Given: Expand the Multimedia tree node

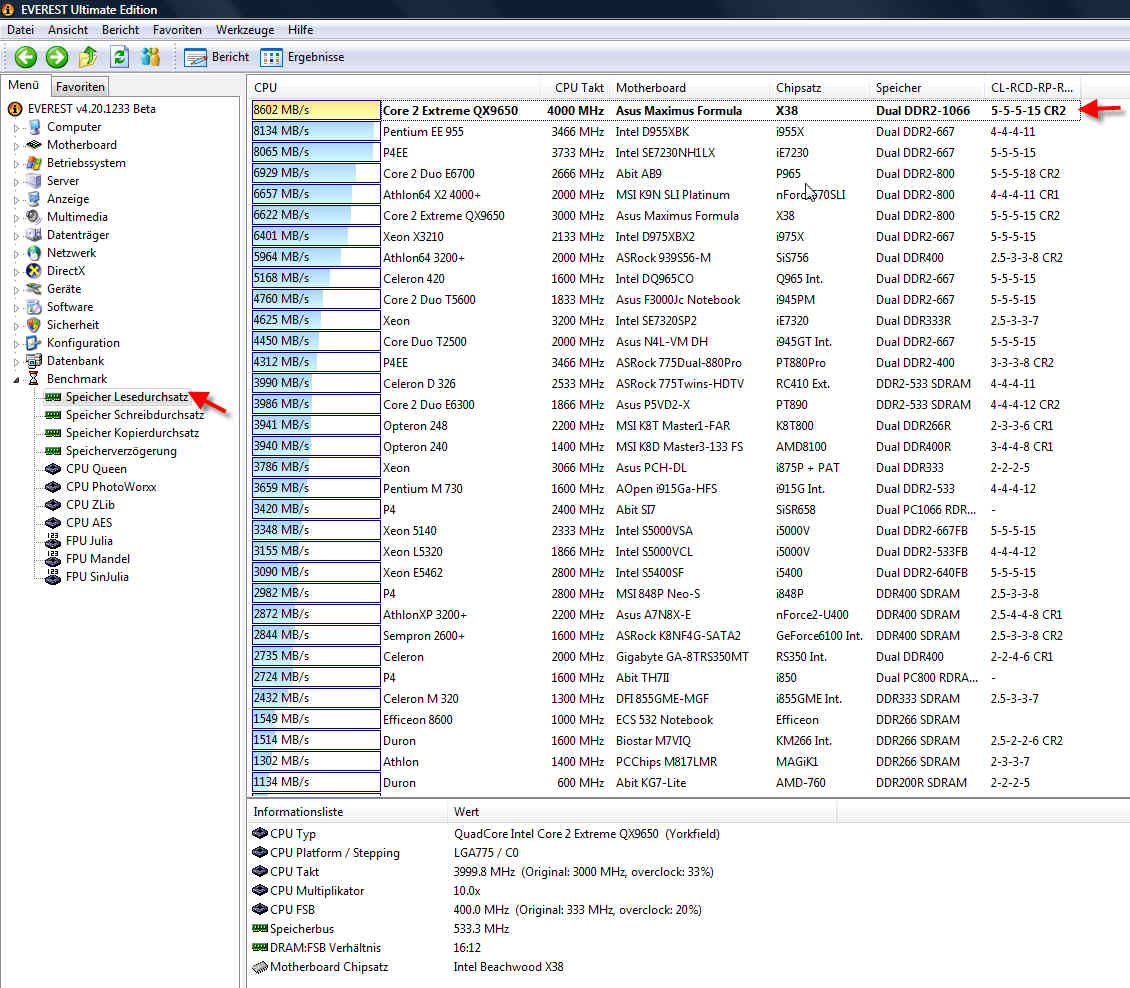Looking at the screenshot, I should [17, 218].
